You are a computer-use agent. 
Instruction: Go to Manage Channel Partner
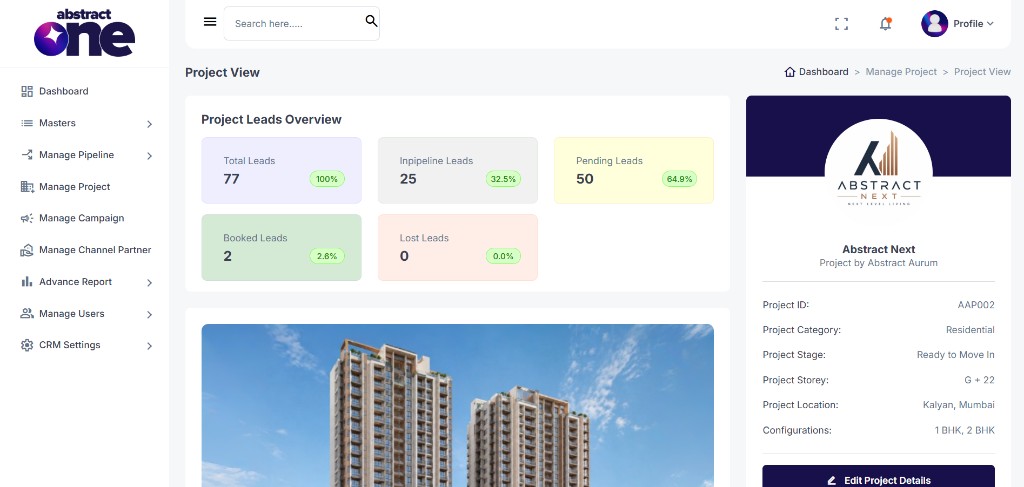(x=95, y=250)
